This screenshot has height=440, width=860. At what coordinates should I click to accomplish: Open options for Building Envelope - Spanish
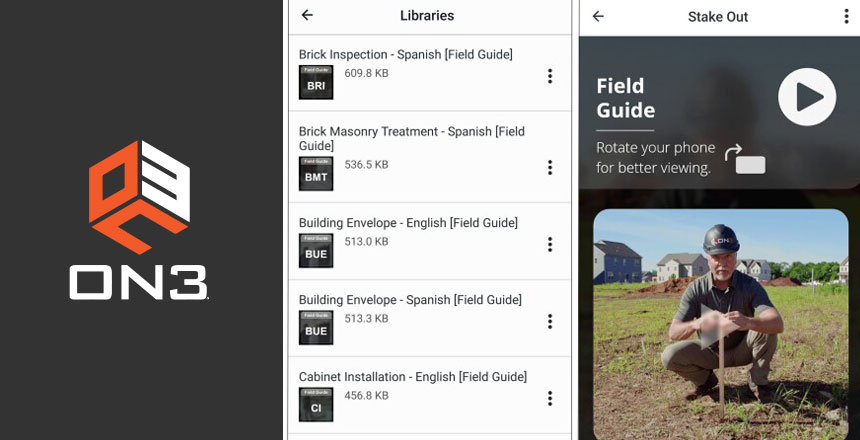[x=550, y=321]
